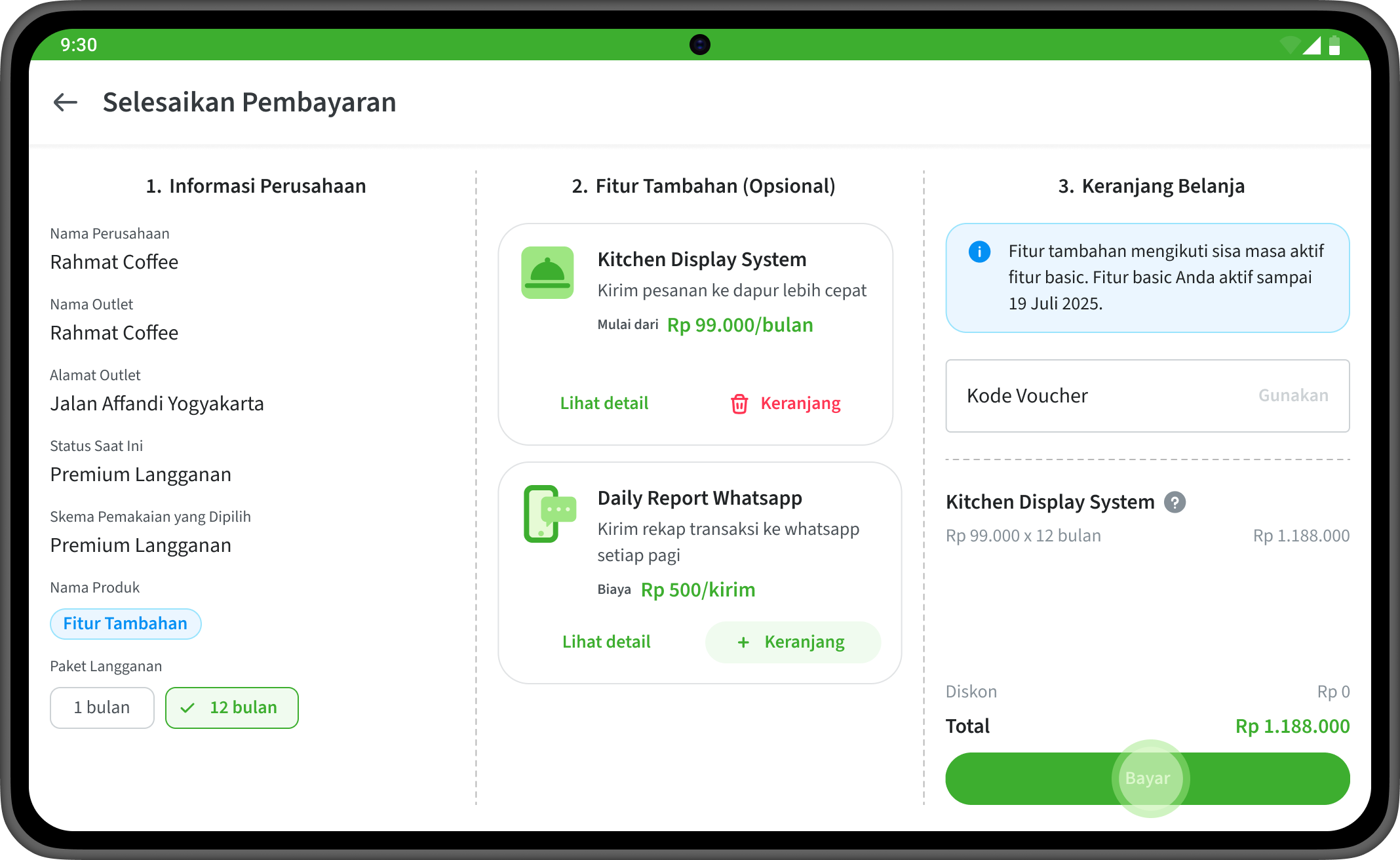Click the plus icon on the green Keranjang button
The height and width of the screenshot is (860, 1400).
[x=743, y=642]
